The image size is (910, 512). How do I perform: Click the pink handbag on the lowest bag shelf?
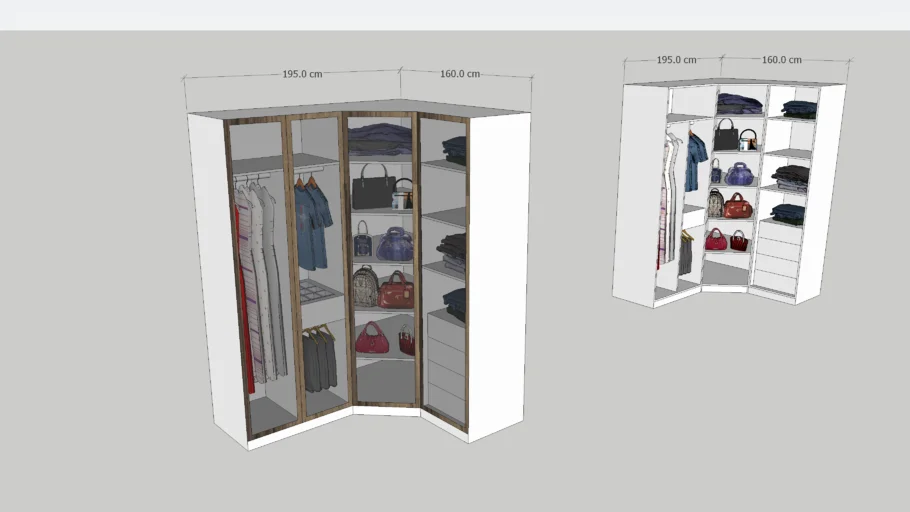coord(372,340)
